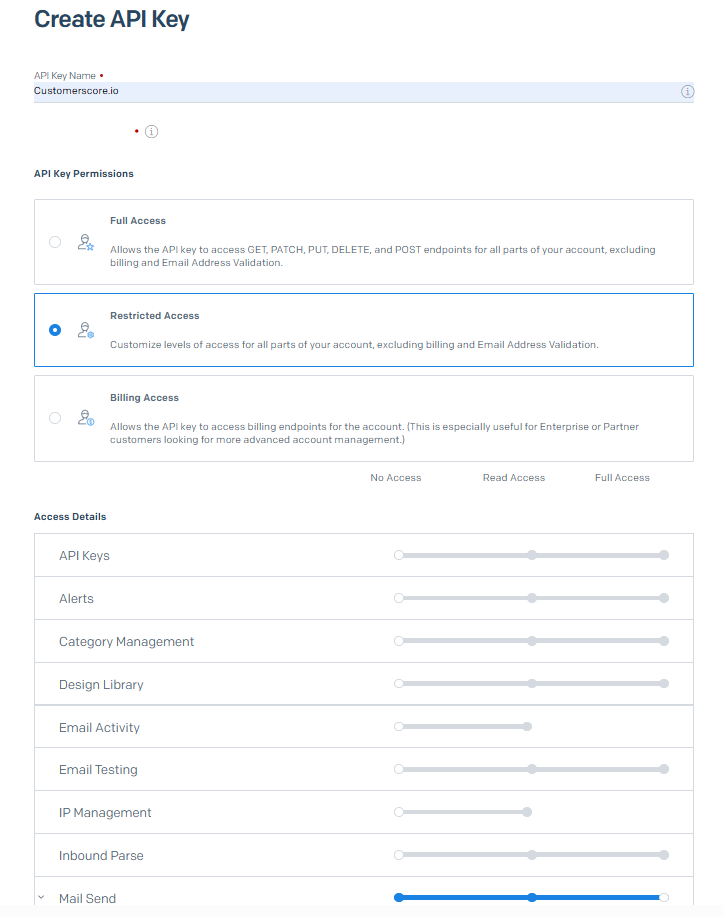Click the info icon beside the required field marker
The height and width of the screenshot is (917, 724).
pos(151,131)
